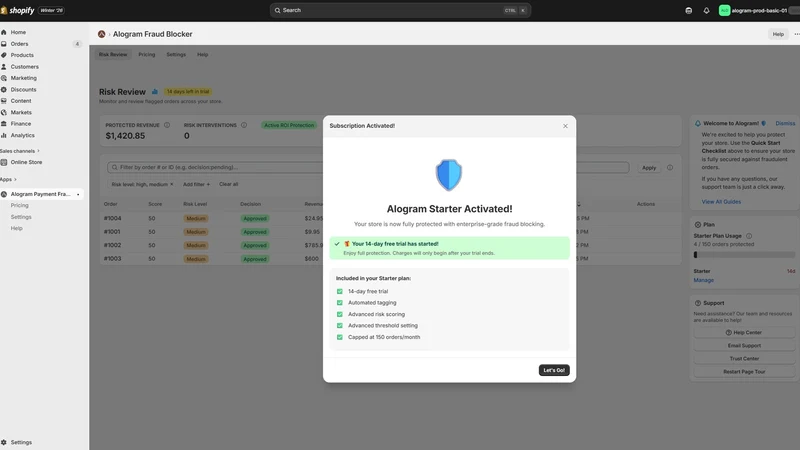Viewport: 800px width, 450px height.
Task: Click the Shopify logo
Action: pyautogui.click(x=17, y=10)
